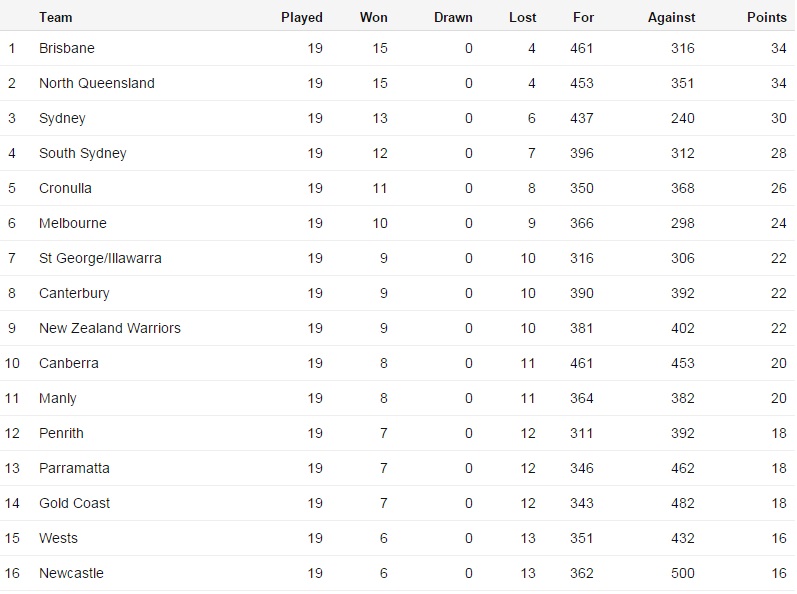Click the Lost column header
This screenshot has width=797, height=594.
pyautogui.click(x=522, y=17)
